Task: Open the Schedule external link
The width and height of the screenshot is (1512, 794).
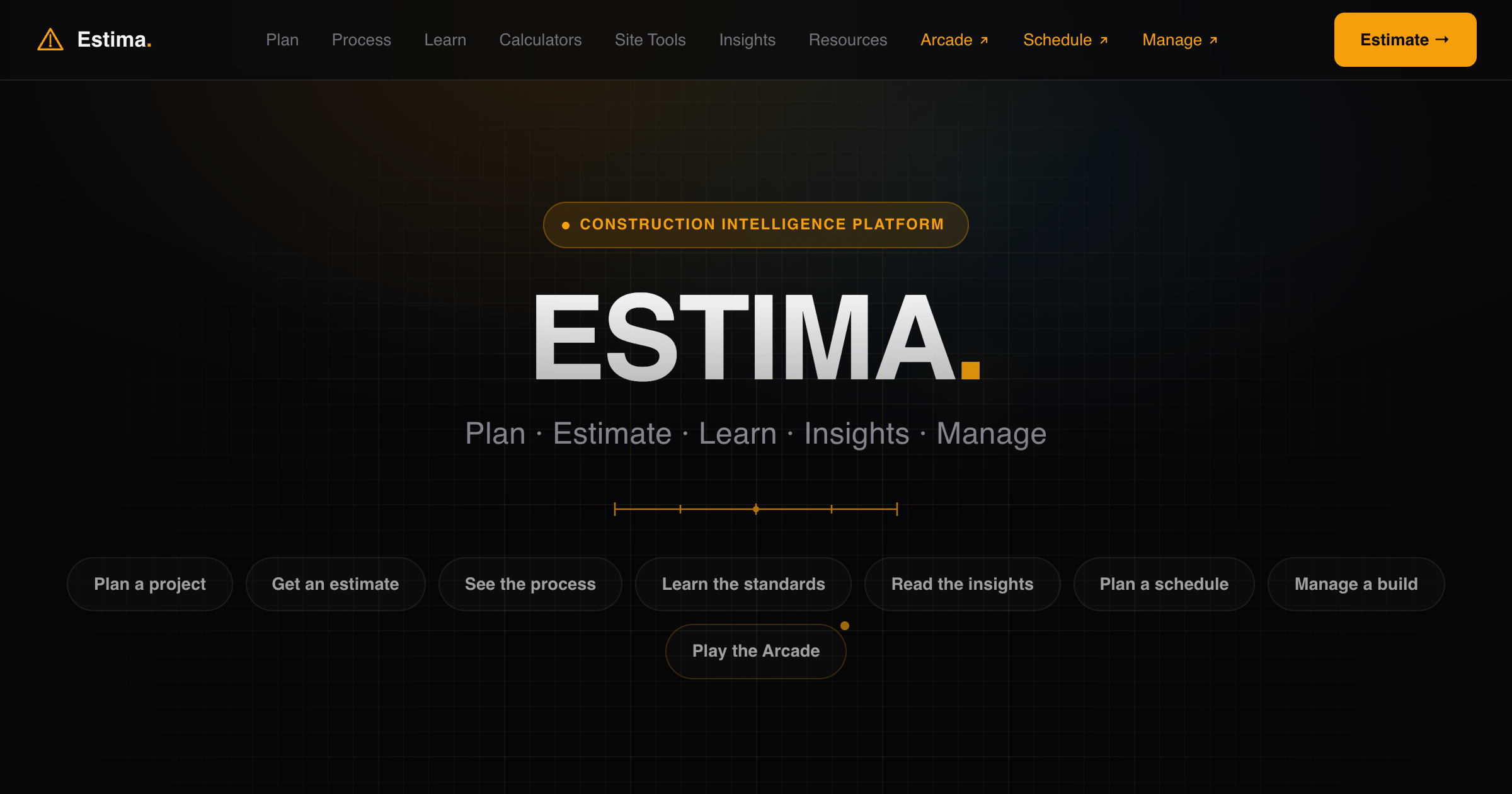Action: click(x=1066, y=40)
